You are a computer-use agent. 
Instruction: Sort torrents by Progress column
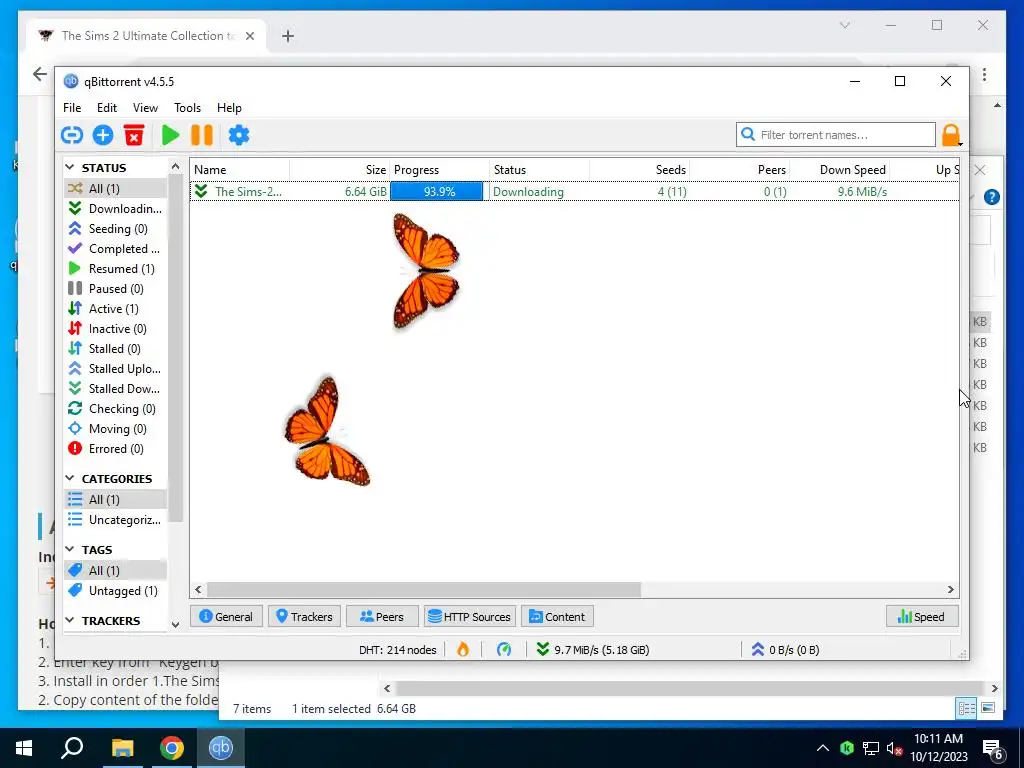[440, 170]
